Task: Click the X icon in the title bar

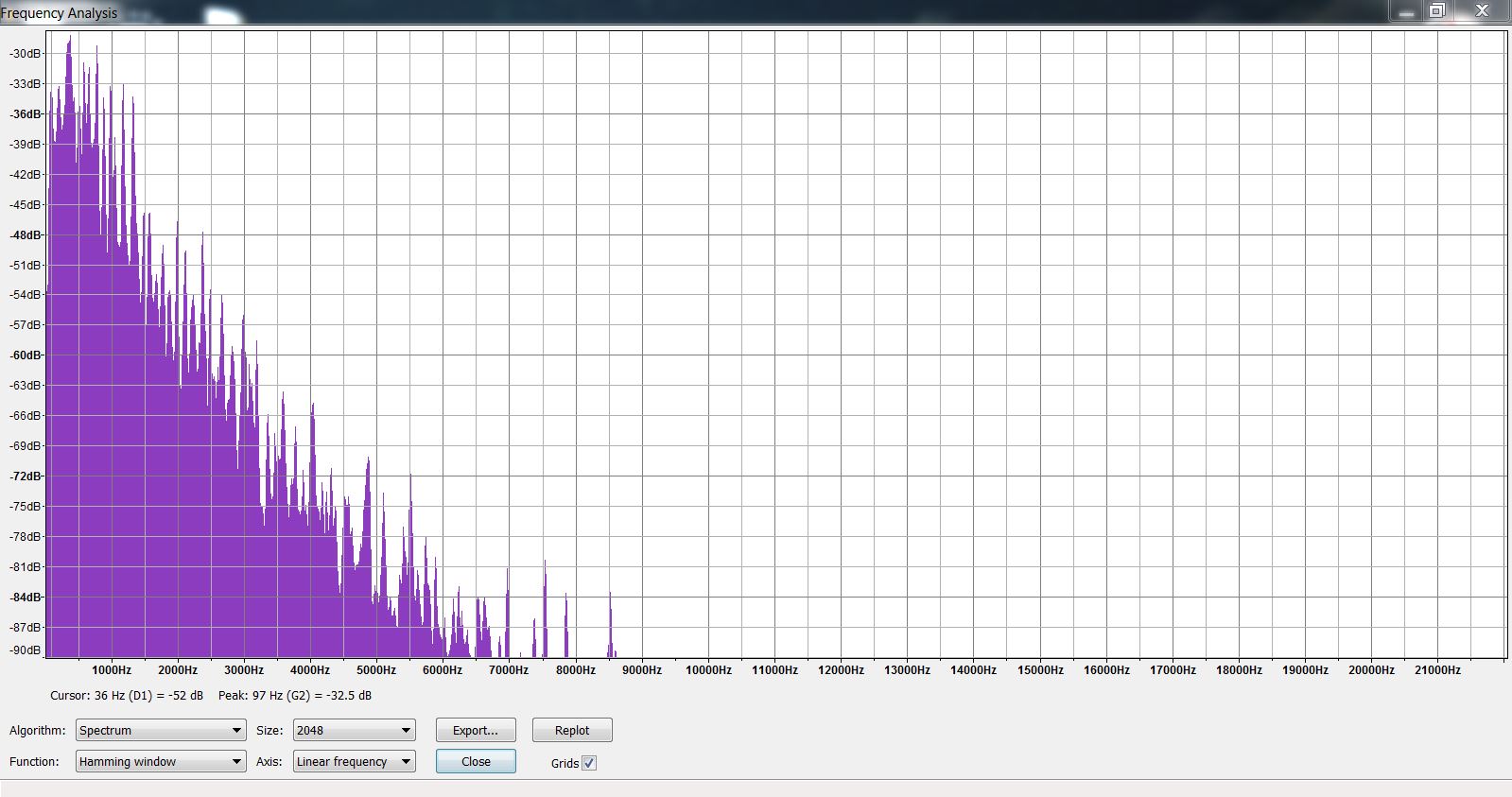Action: pos(1482,11)
